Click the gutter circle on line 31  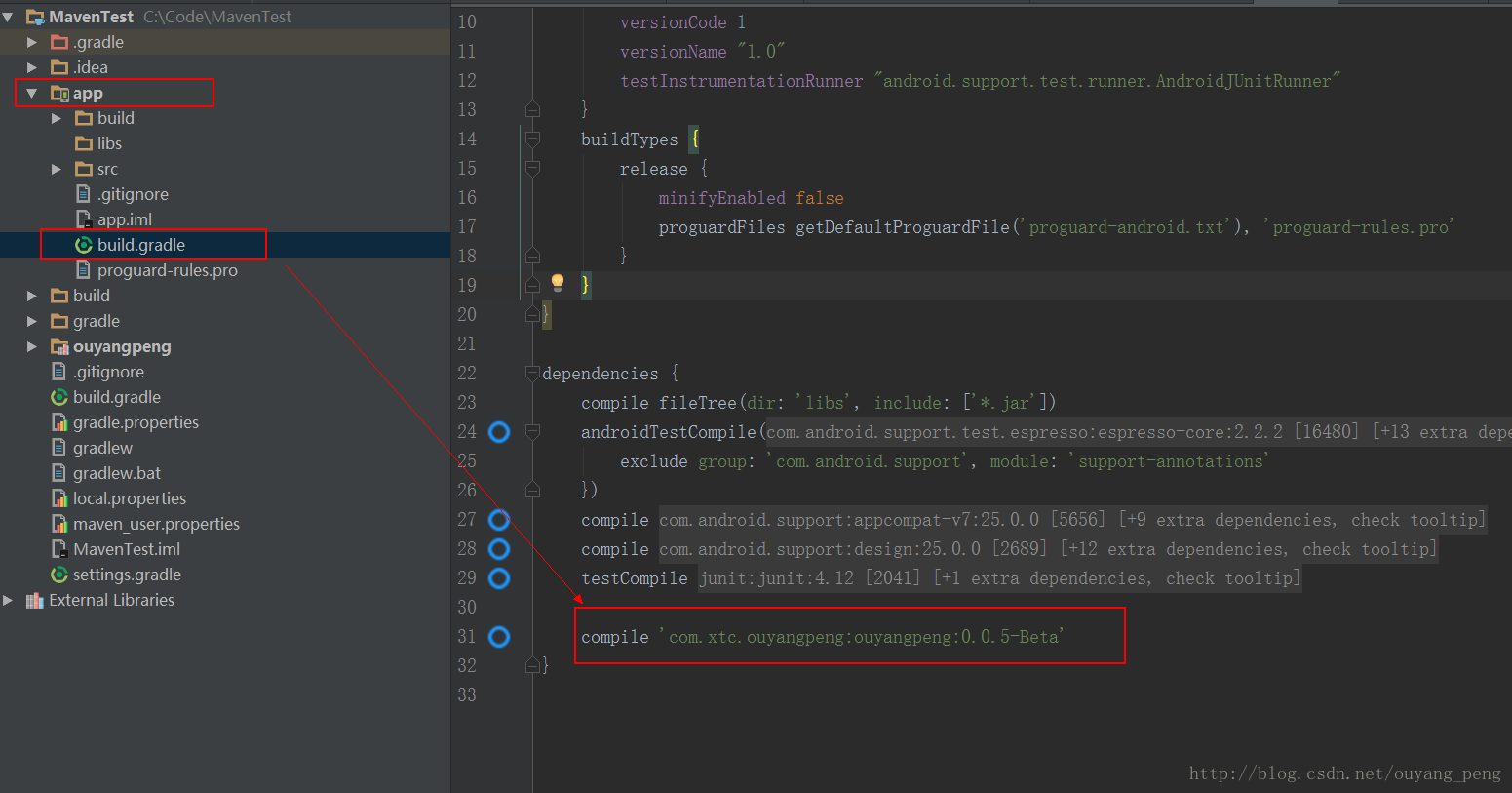[x=499, y=637]
